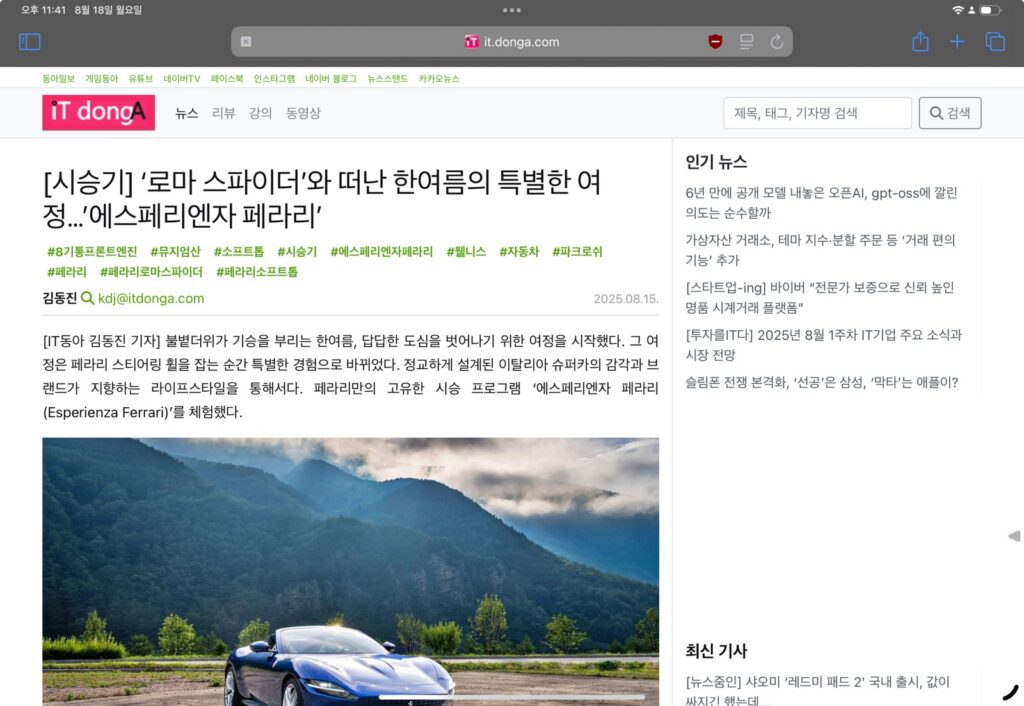Click the it.donga.com address field
The image size is (1024, 706).
coord(512,42)
